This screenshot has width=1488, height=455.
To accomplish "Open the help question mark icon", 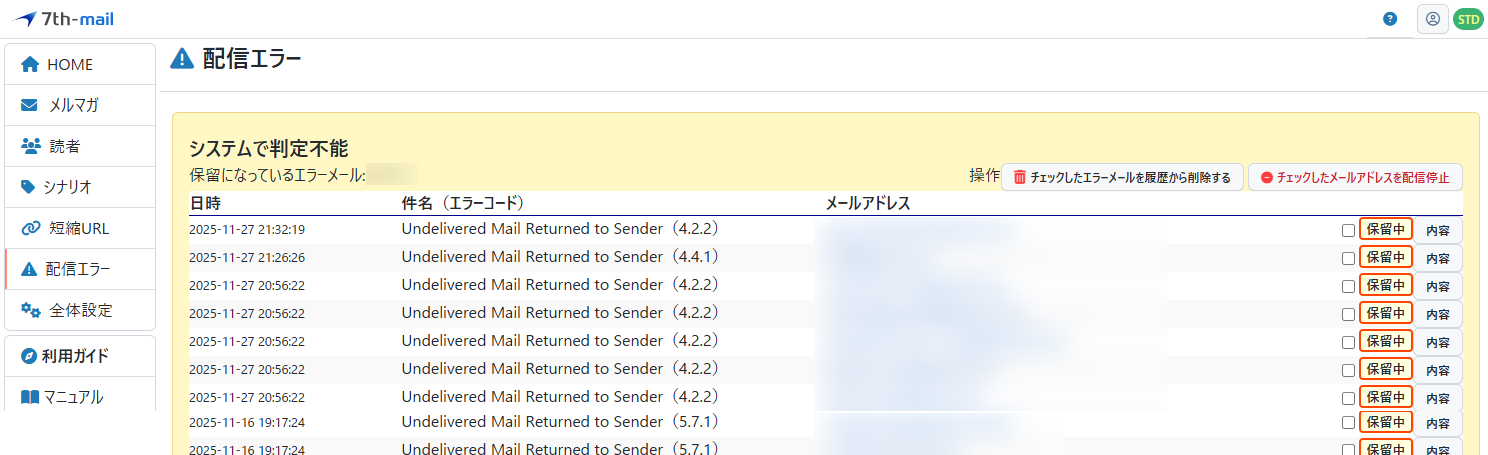I will (1390, 19).
